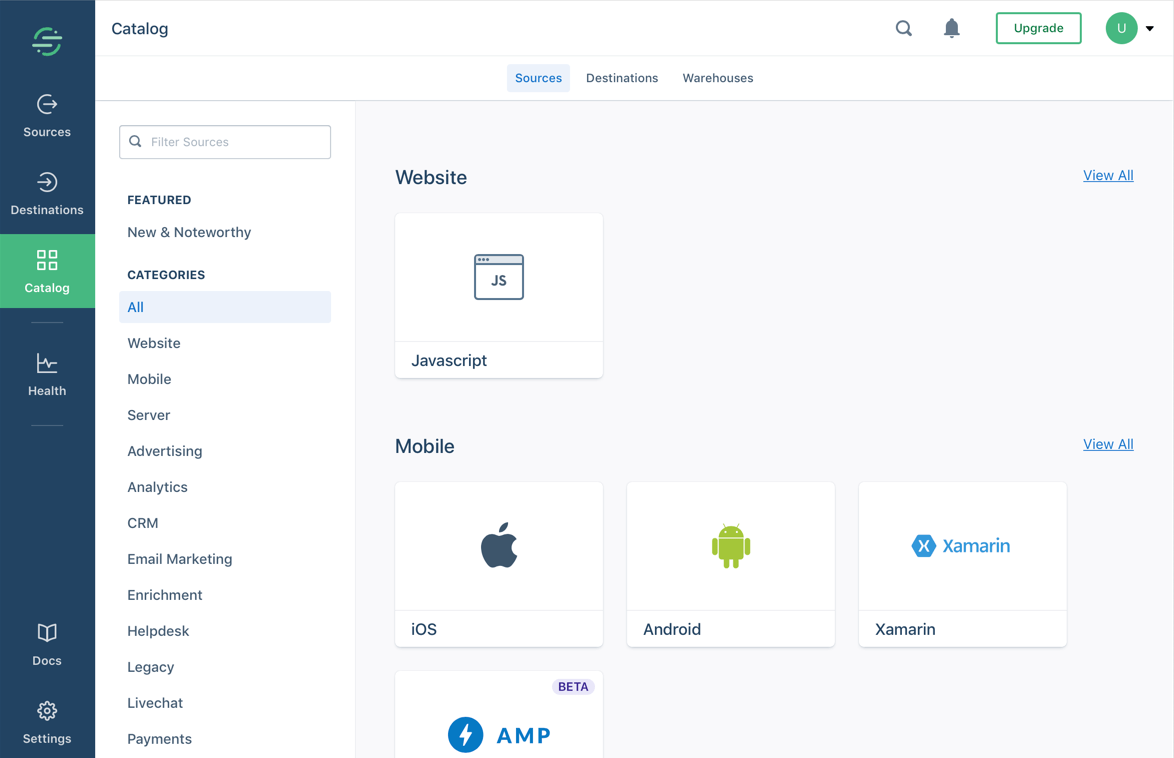The image size is (1174, 758).
Task: Expand the user account chevron
Action: 1149,28
